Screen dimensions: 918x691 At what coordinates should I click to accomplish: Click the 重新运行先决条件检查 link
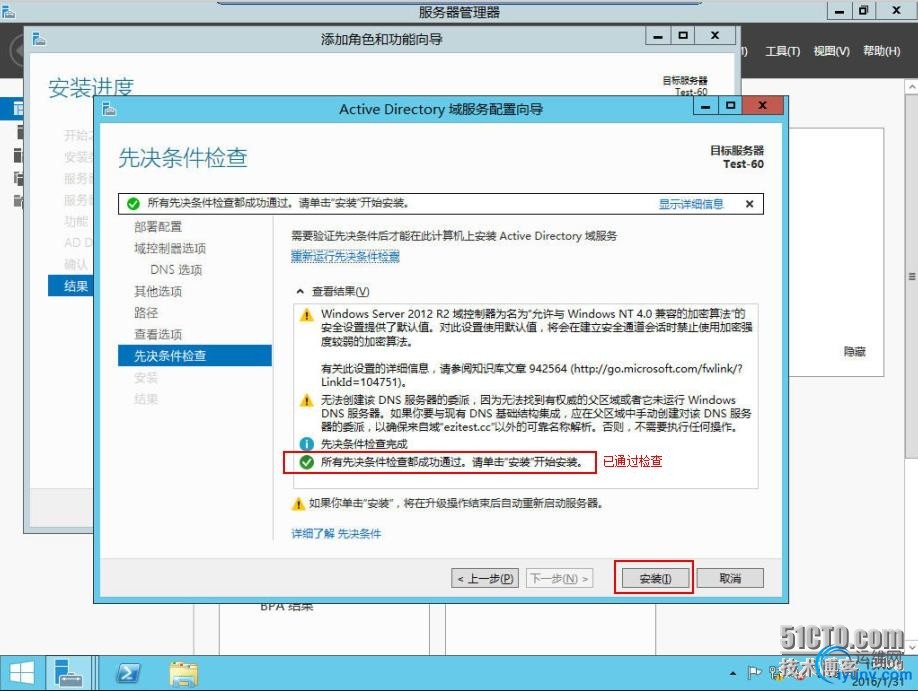pyautogui.click(x=345, y=256)
